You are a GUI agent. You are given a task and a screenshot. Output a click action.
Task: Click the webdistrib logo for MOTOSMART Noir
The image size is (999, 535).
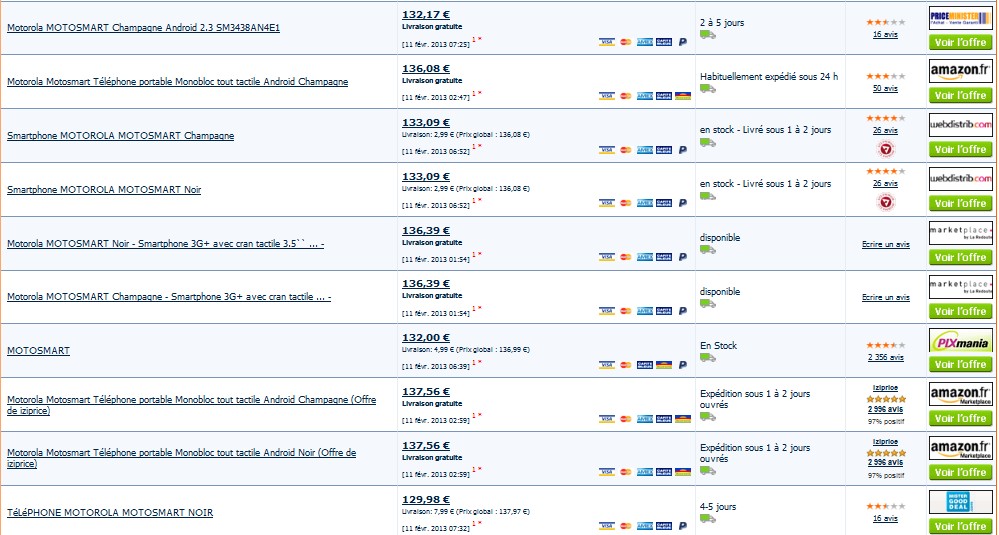point(960,178)
